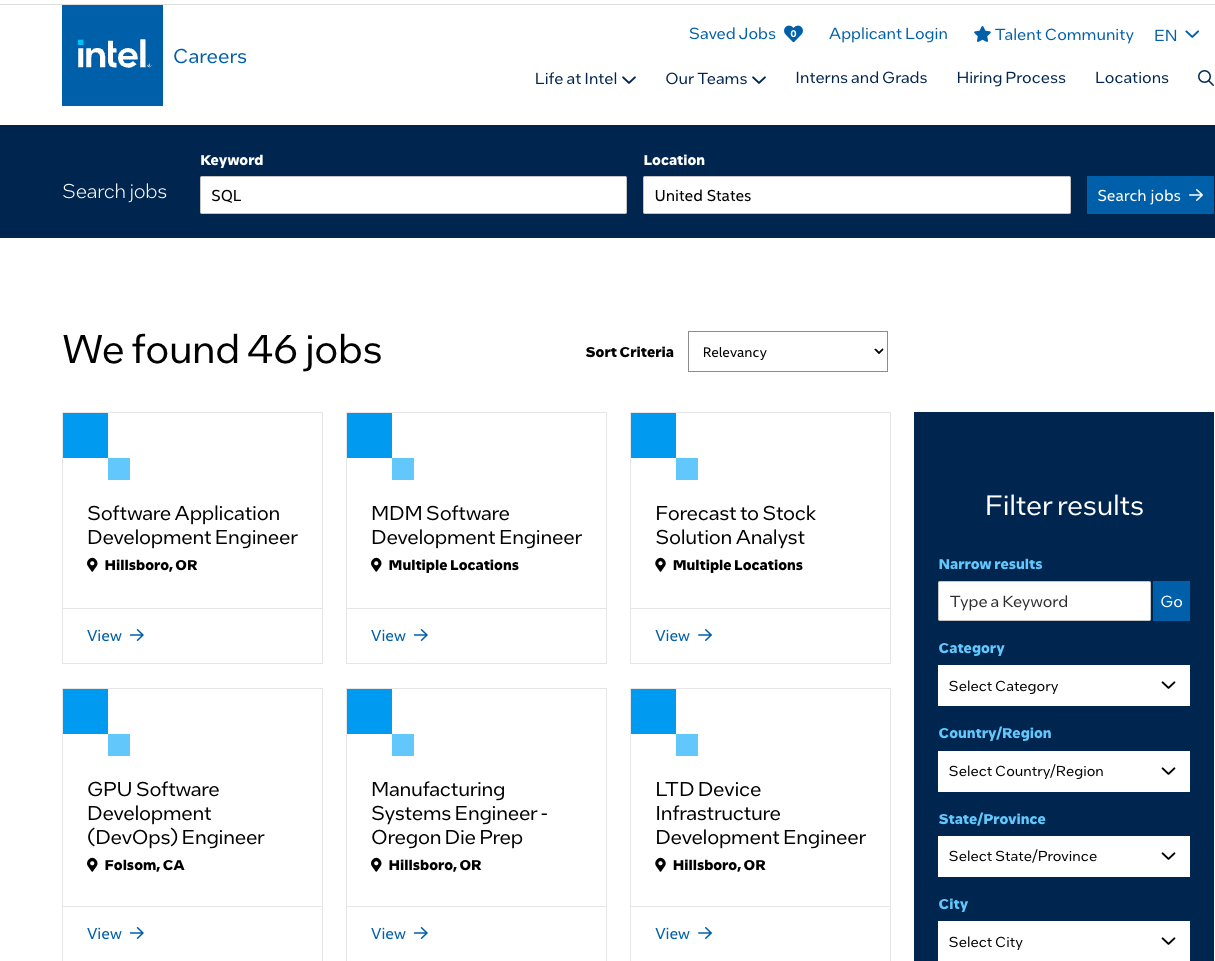Click the LTD Device Infrastructure Development Engineer title

pos(760,813)
